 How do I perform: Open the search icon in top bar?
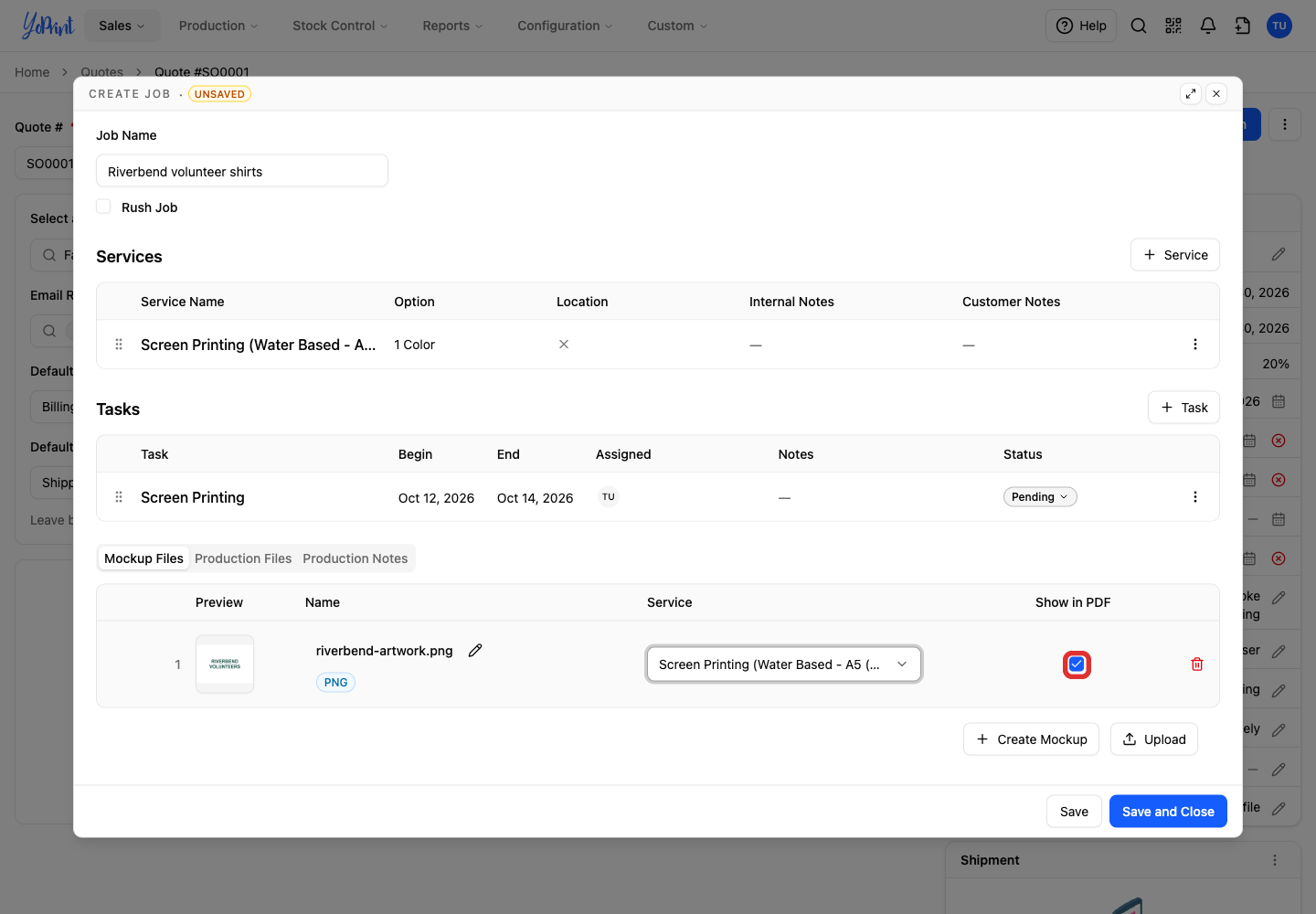tap(1139, 26)
